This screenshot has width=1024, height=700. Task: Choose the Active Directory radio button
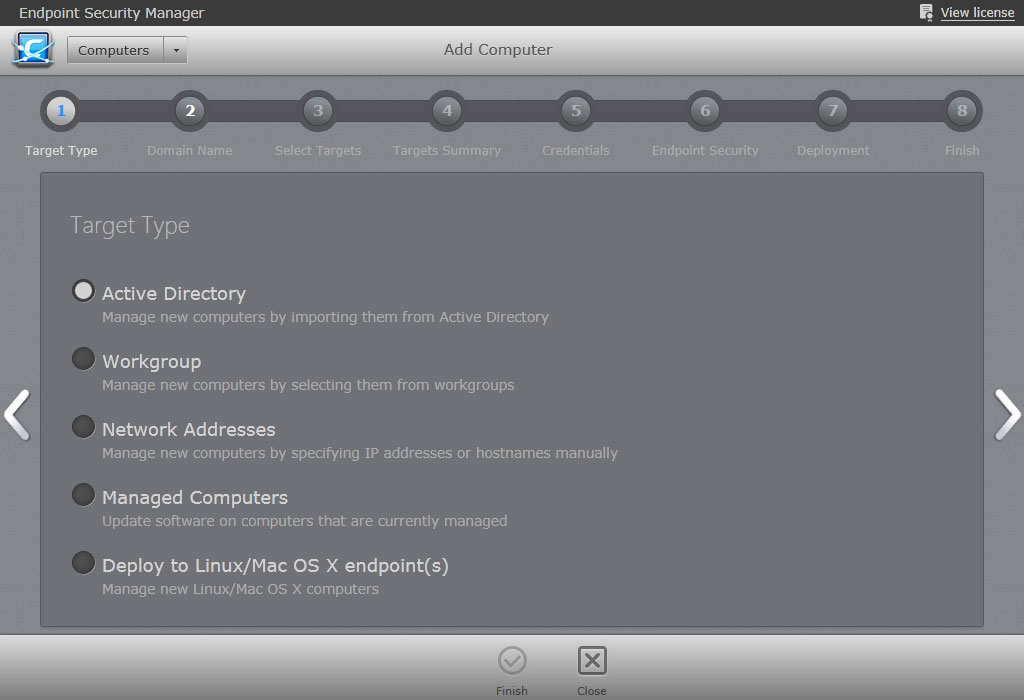[x=84, y=291]
